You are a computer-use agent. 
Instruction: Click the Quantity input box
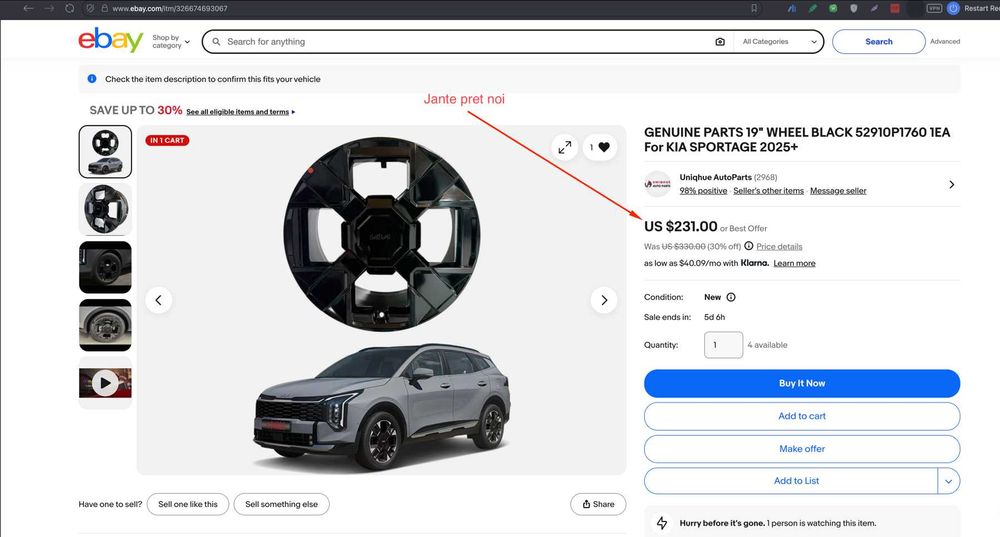723,344
